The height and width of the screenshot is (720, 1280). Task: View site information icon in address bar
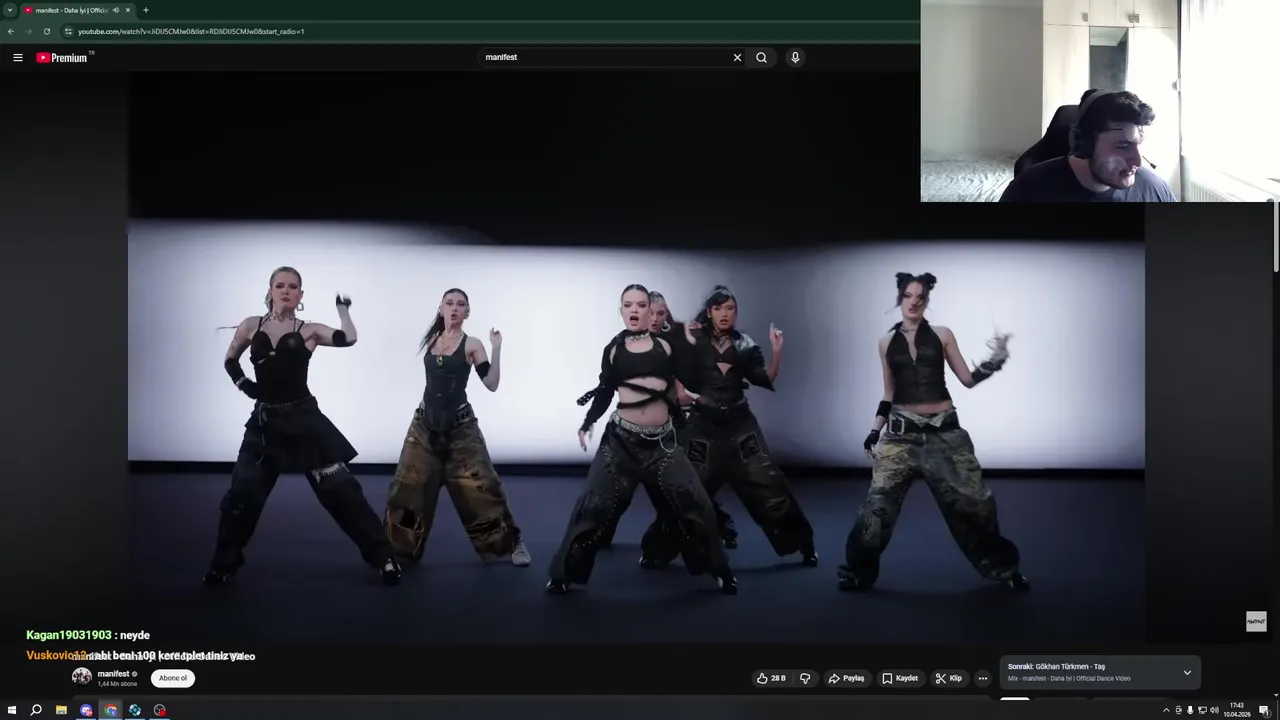click(x=68, y=31)
